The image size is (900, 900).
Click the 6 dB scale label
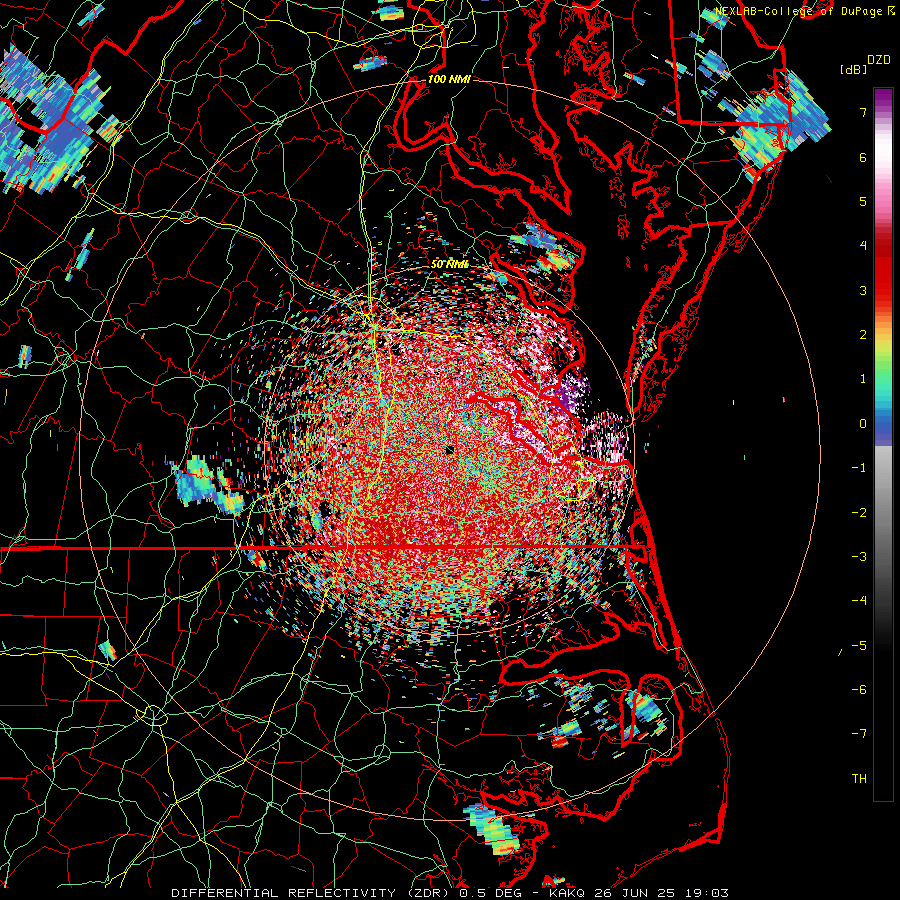pos(863,157)
